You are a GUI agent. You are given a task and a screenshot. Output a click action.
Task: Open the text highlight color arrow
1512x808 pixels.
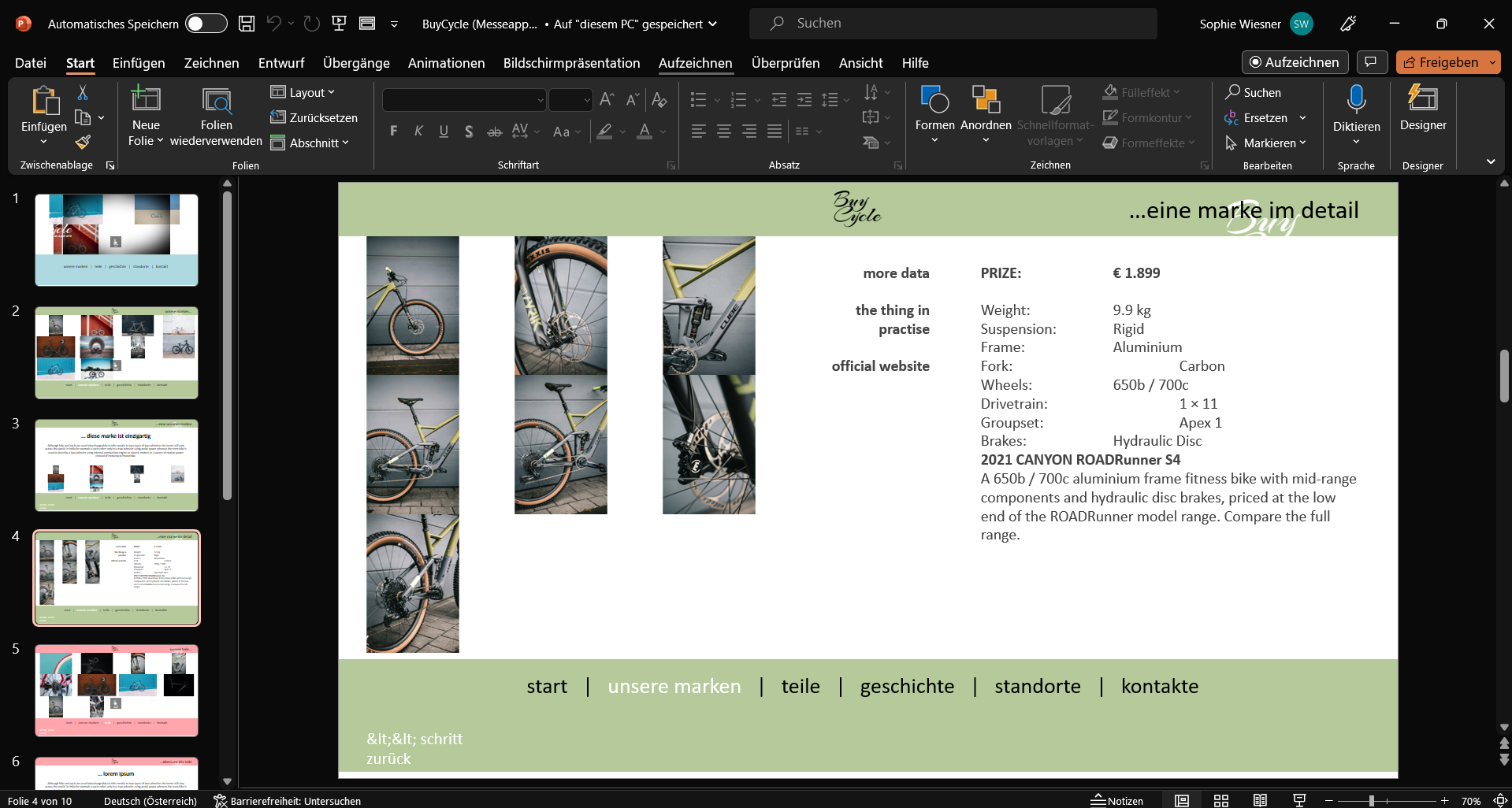click(x=622, y=132)
